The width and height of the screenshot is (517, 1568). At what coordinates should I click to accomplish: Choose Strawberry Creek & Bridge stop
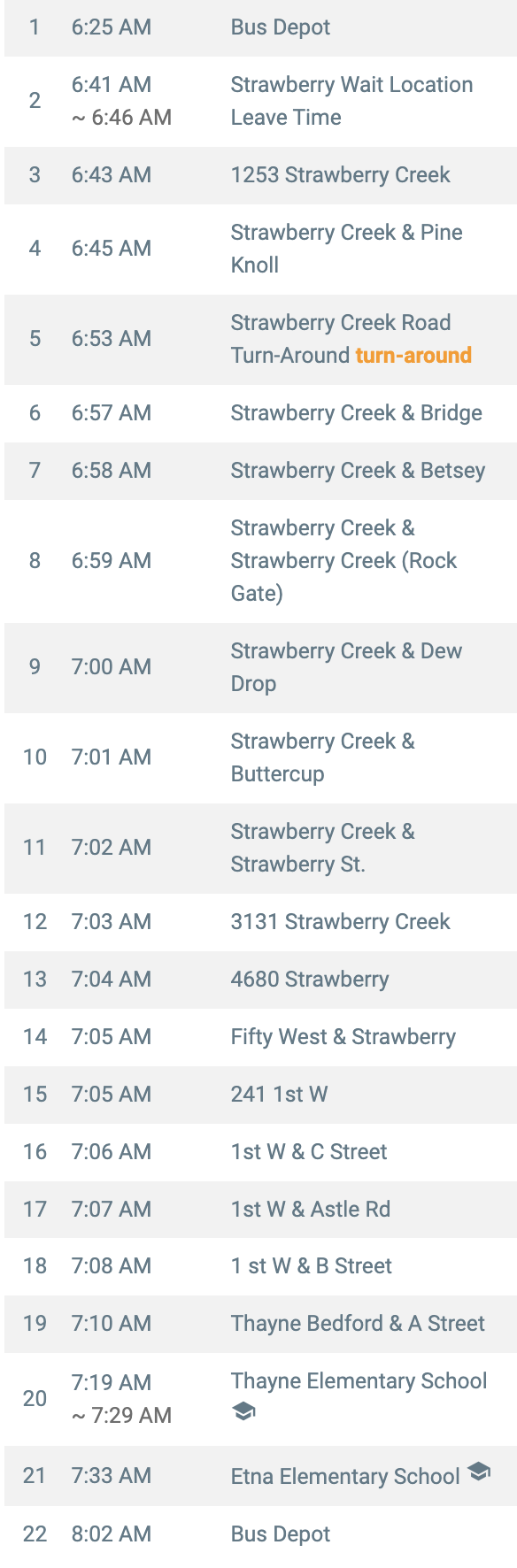(260, 413)
